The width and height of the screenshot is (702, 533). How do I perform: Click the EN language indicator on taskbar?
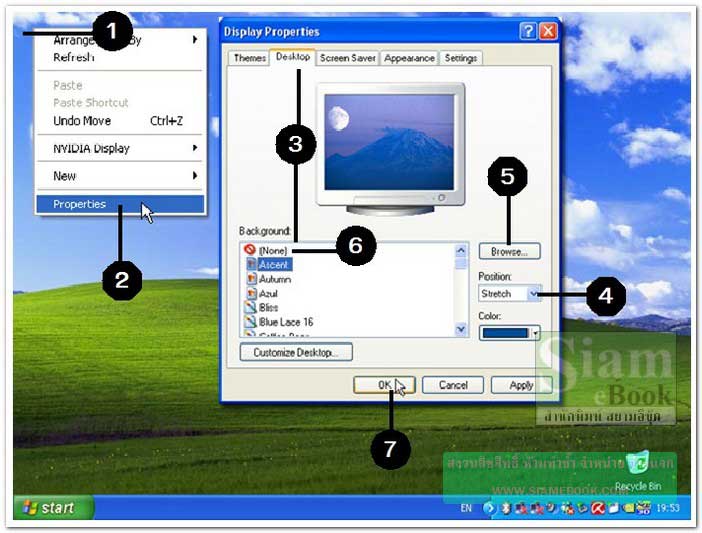tap(466, 508)
